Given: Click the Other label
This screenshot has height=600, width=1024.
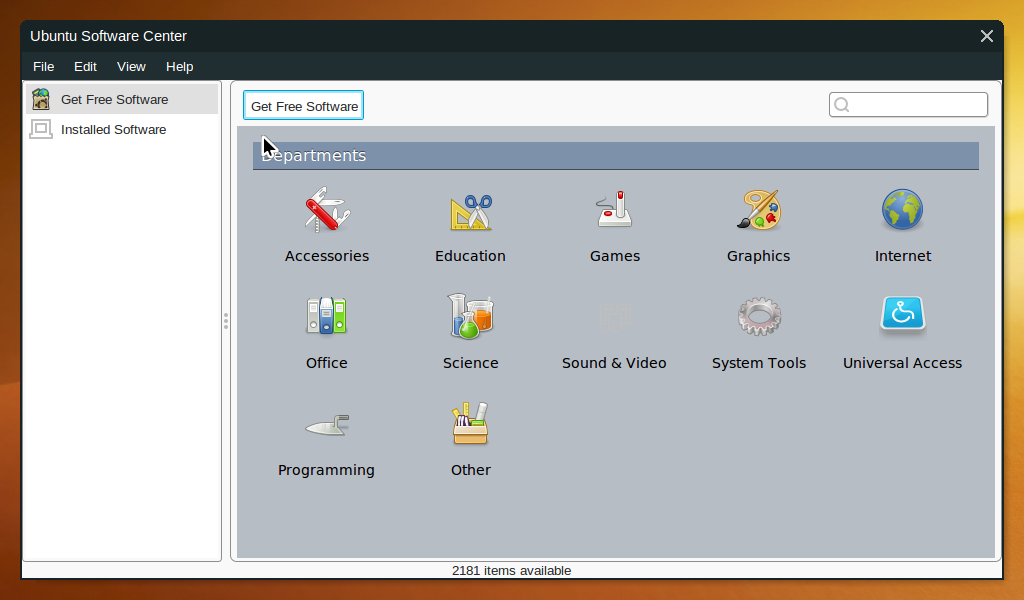Looking at the screenshot, I should pyautogui.click(x=471, y=470).
